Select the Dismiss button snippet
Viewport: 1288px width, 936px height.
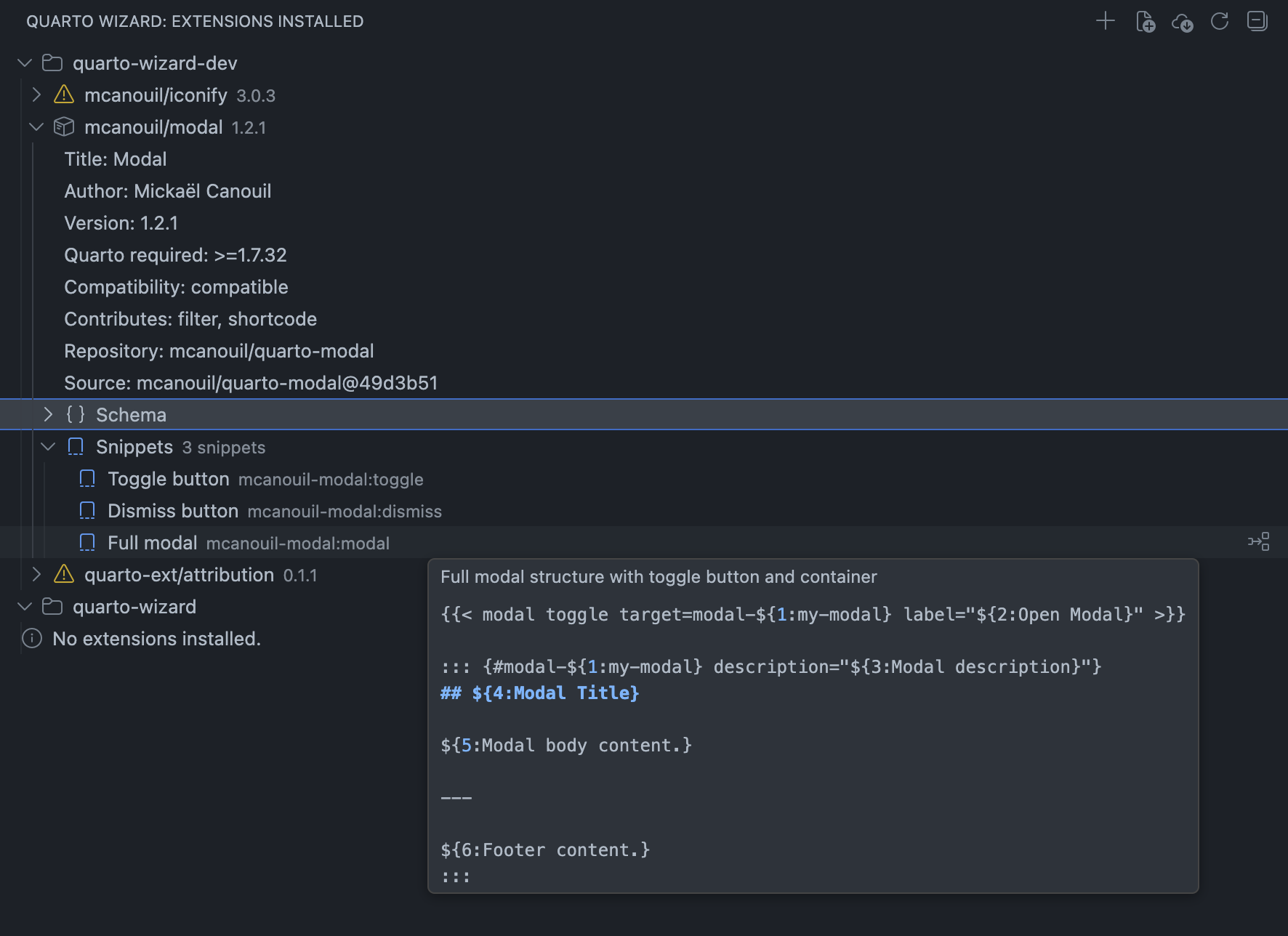[x=173, y=510]
